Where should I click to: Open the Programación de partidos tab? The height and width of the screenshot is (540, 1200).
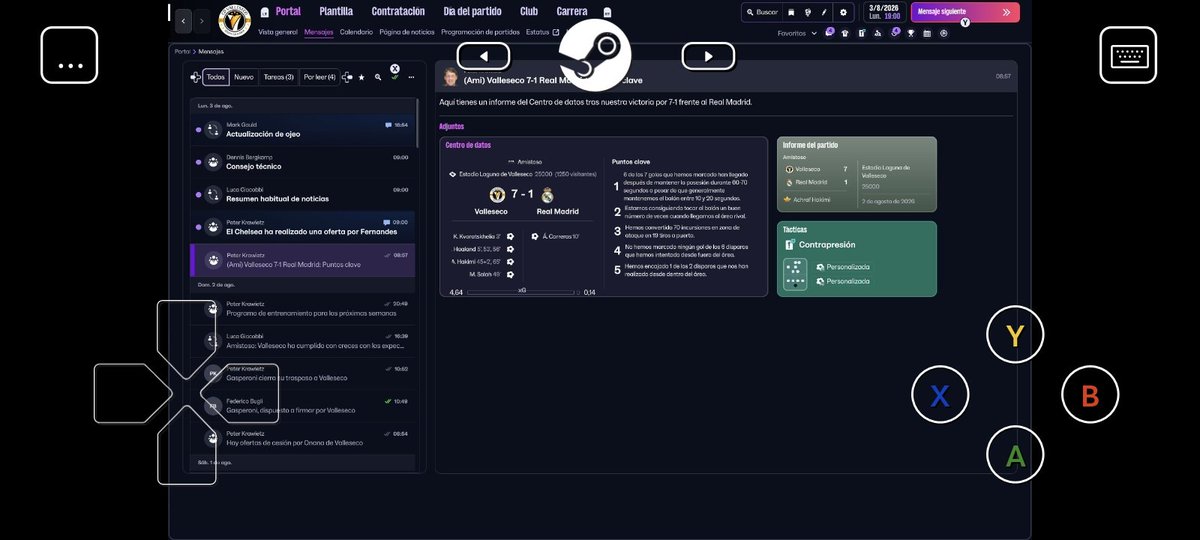pos(480,32)
